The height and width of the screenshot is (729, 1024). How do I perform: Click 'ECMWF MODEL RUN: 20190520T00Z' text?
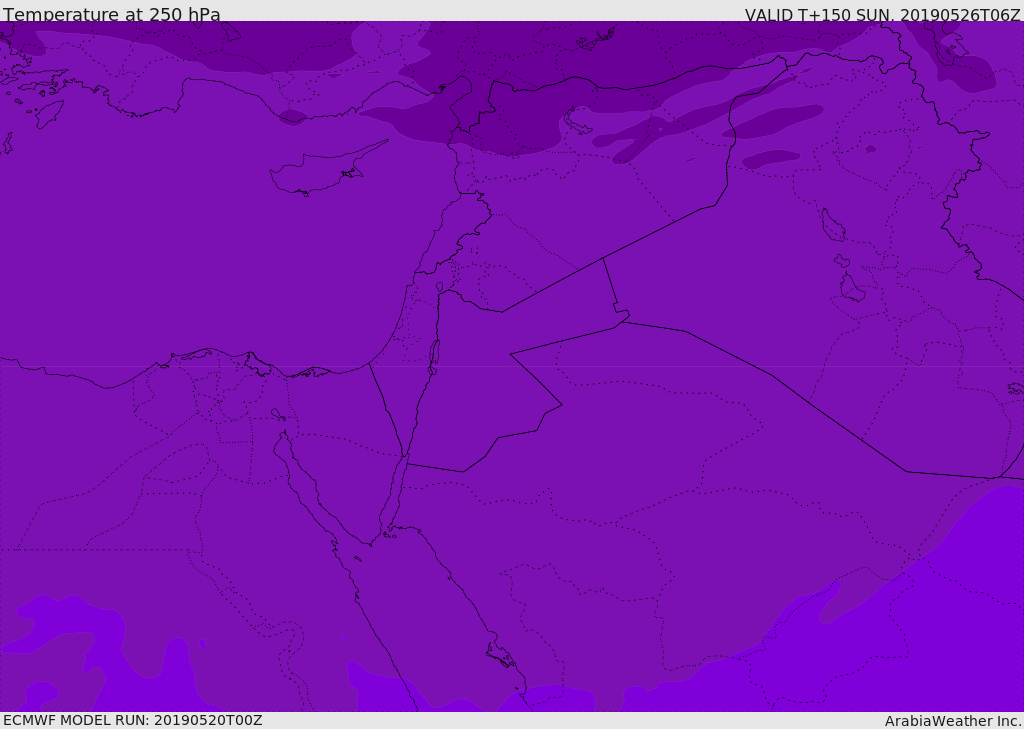pos(133,720)
